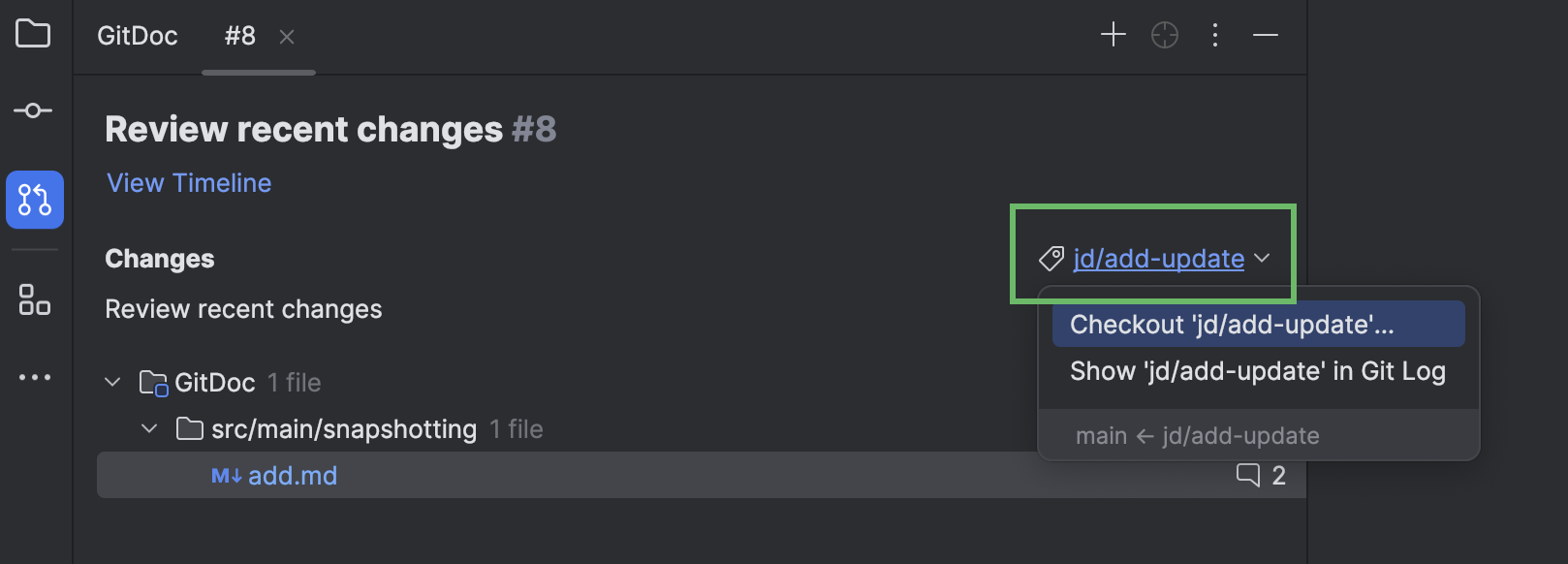Image resolution: width=1568 pixels, height=564 pixels.
Task: Switch to the GitDoc tab
Action: (x=137, y=36)
